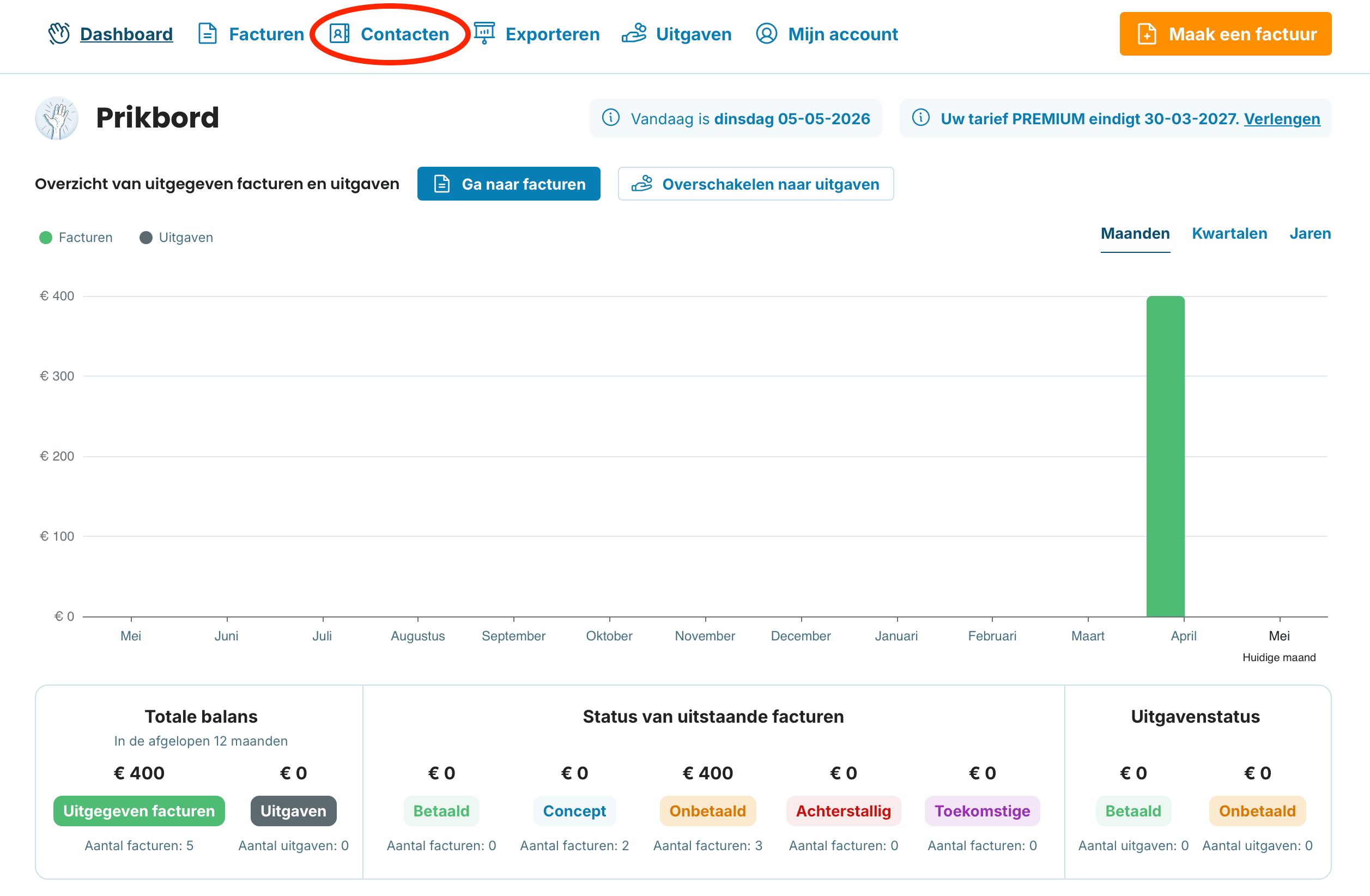The height and width of the screenshot is (896, 1370).
Task: Open the Contacten menu item
Action: pyautogui.click(x=405, y=34)
